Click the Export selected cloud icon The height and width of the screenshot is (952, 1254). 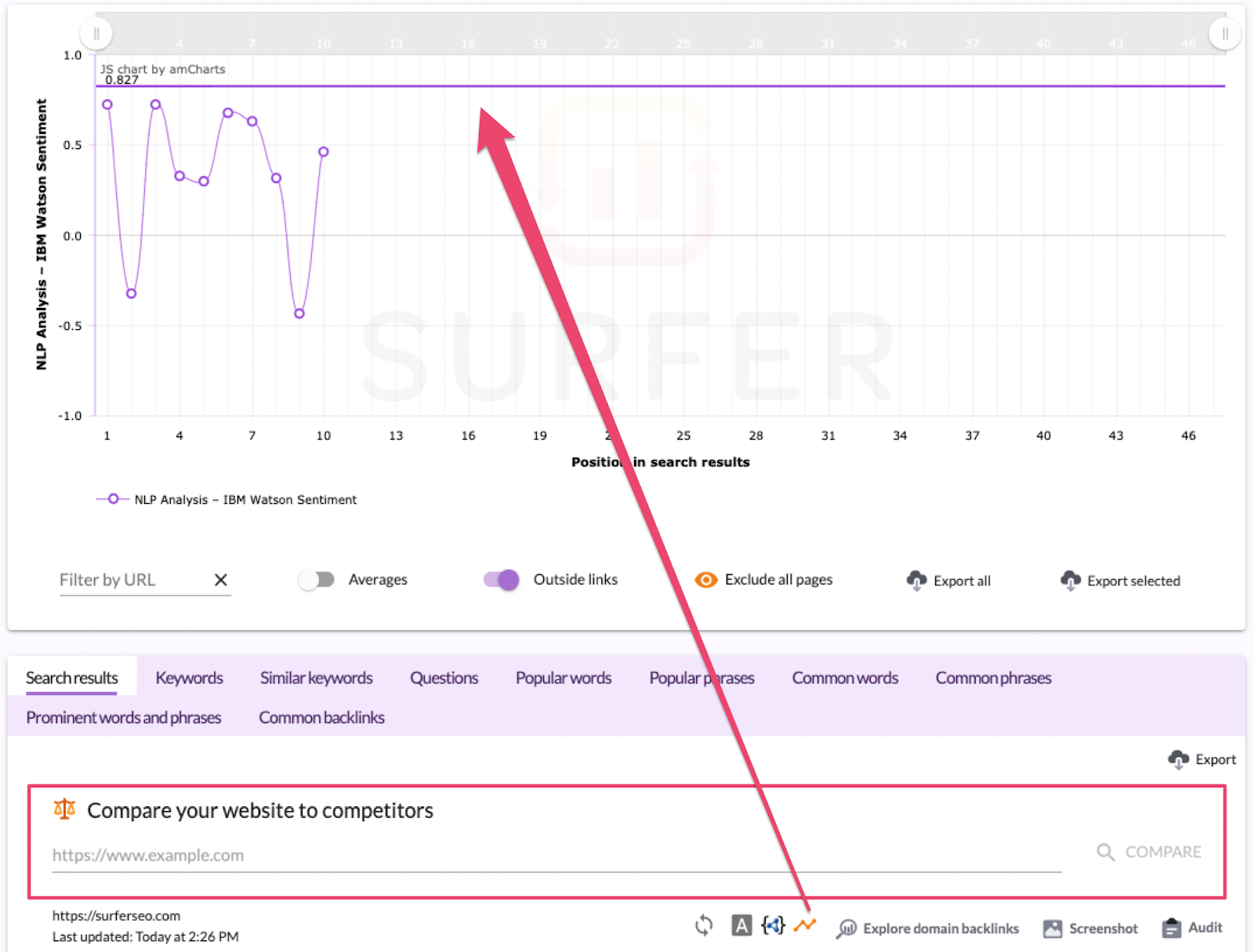tap(1071, 581)
